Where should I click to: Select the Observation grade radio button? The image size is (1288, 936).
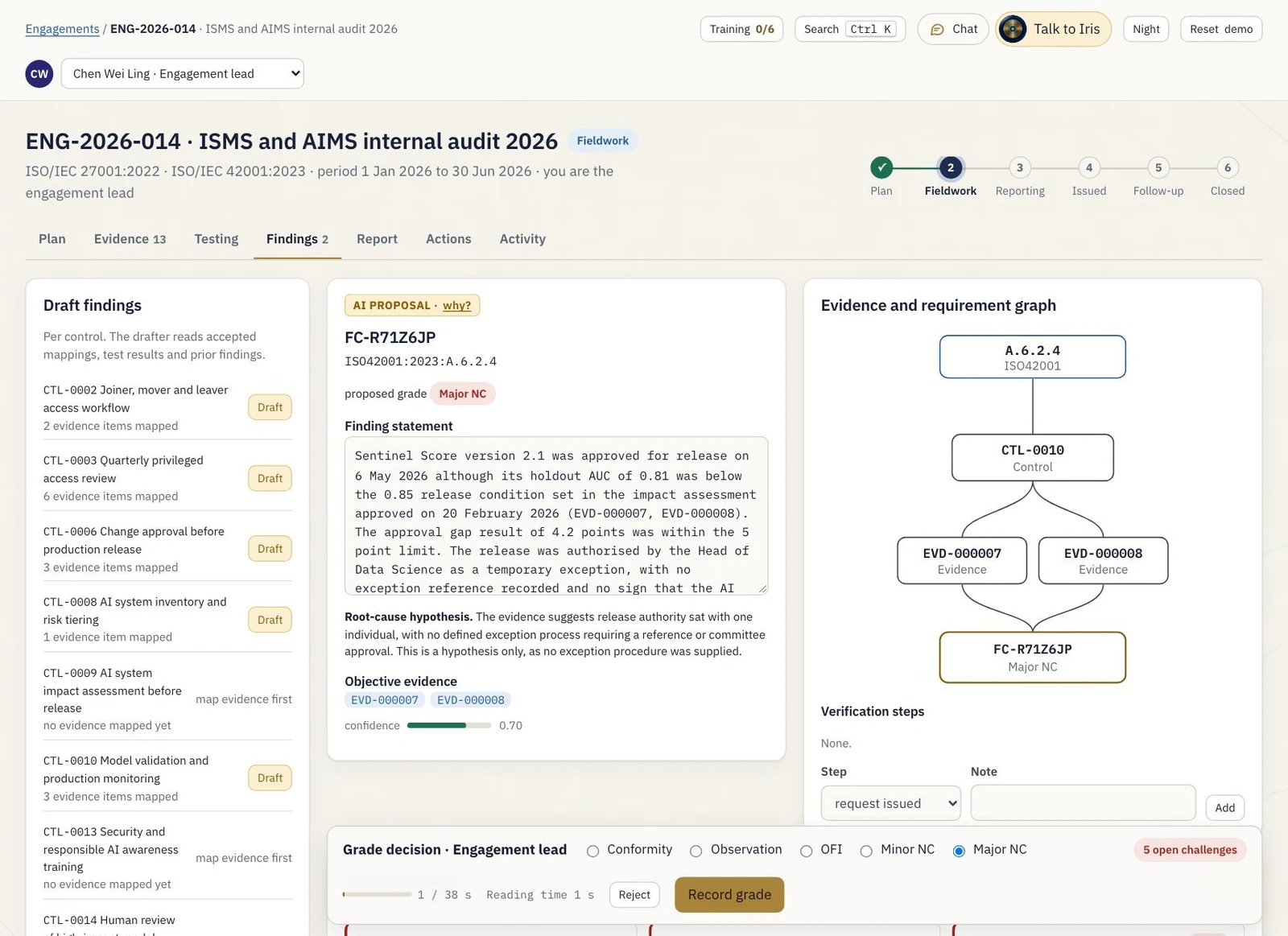[x=696, y=851]
